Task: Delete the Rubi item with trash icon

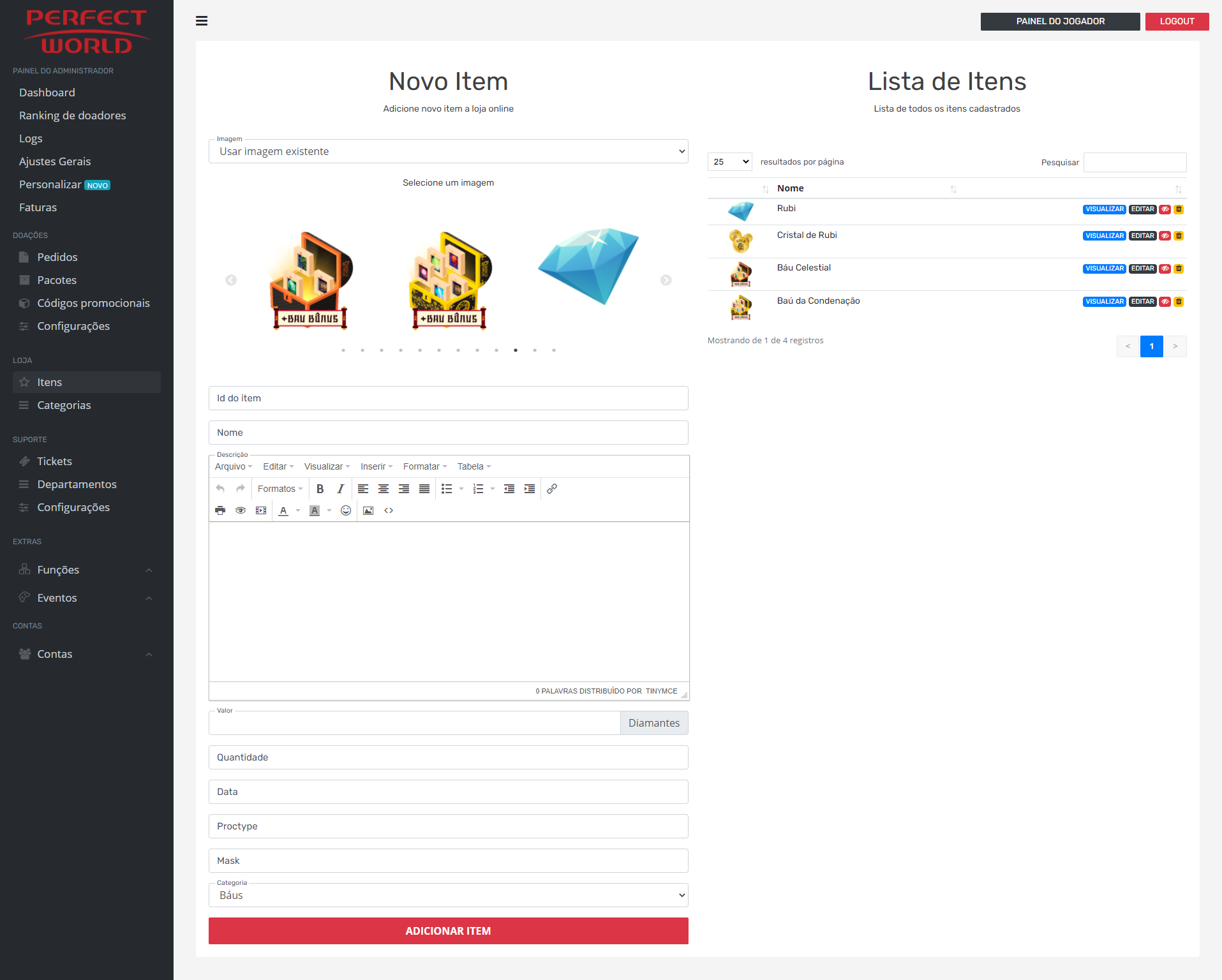Action: [1179, 209]
